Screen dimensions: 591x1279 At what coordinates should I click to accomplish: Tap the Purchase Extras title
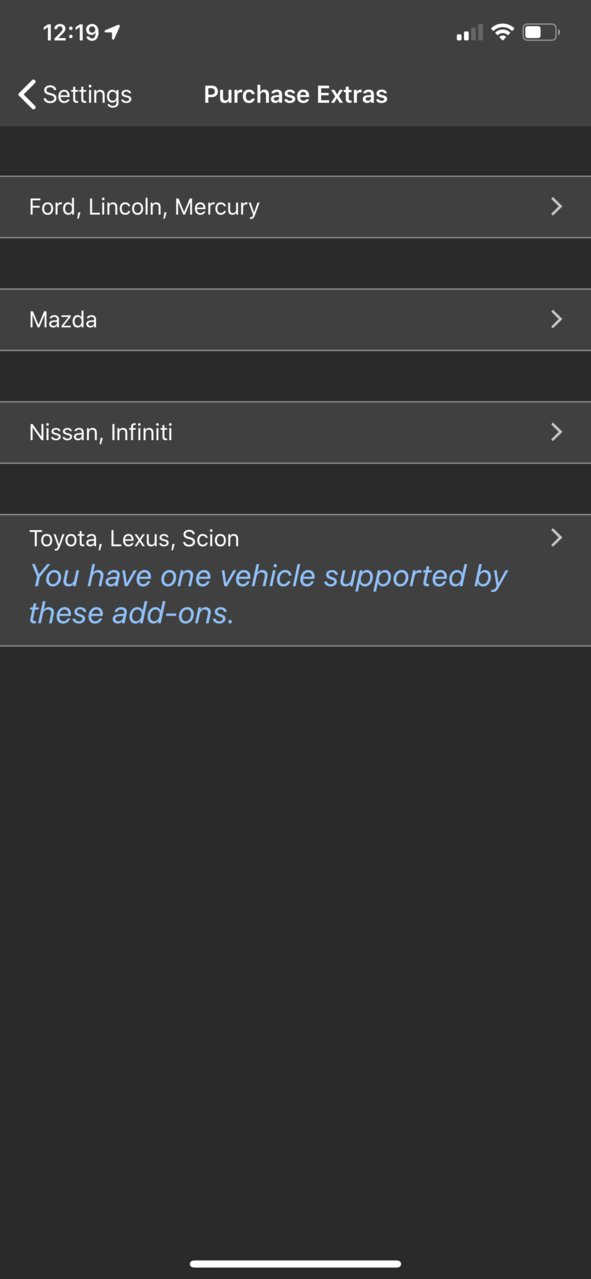coord(296,95)
